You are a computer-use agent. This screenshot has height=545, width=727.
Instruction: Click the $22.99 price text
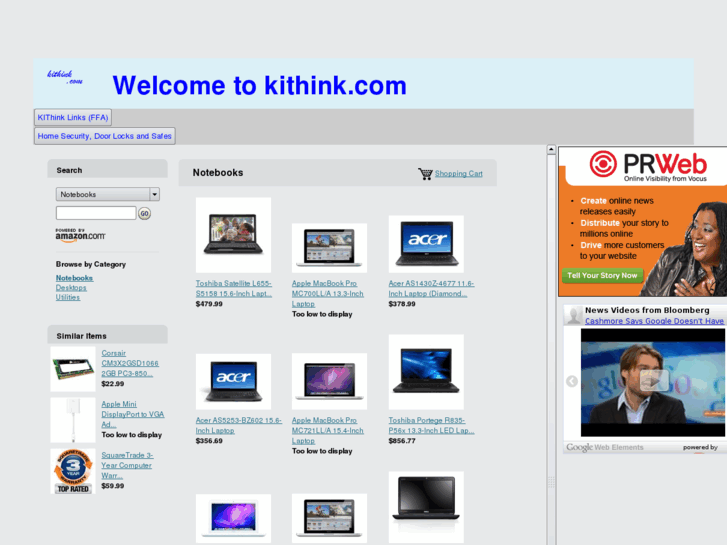coord(113,384)
